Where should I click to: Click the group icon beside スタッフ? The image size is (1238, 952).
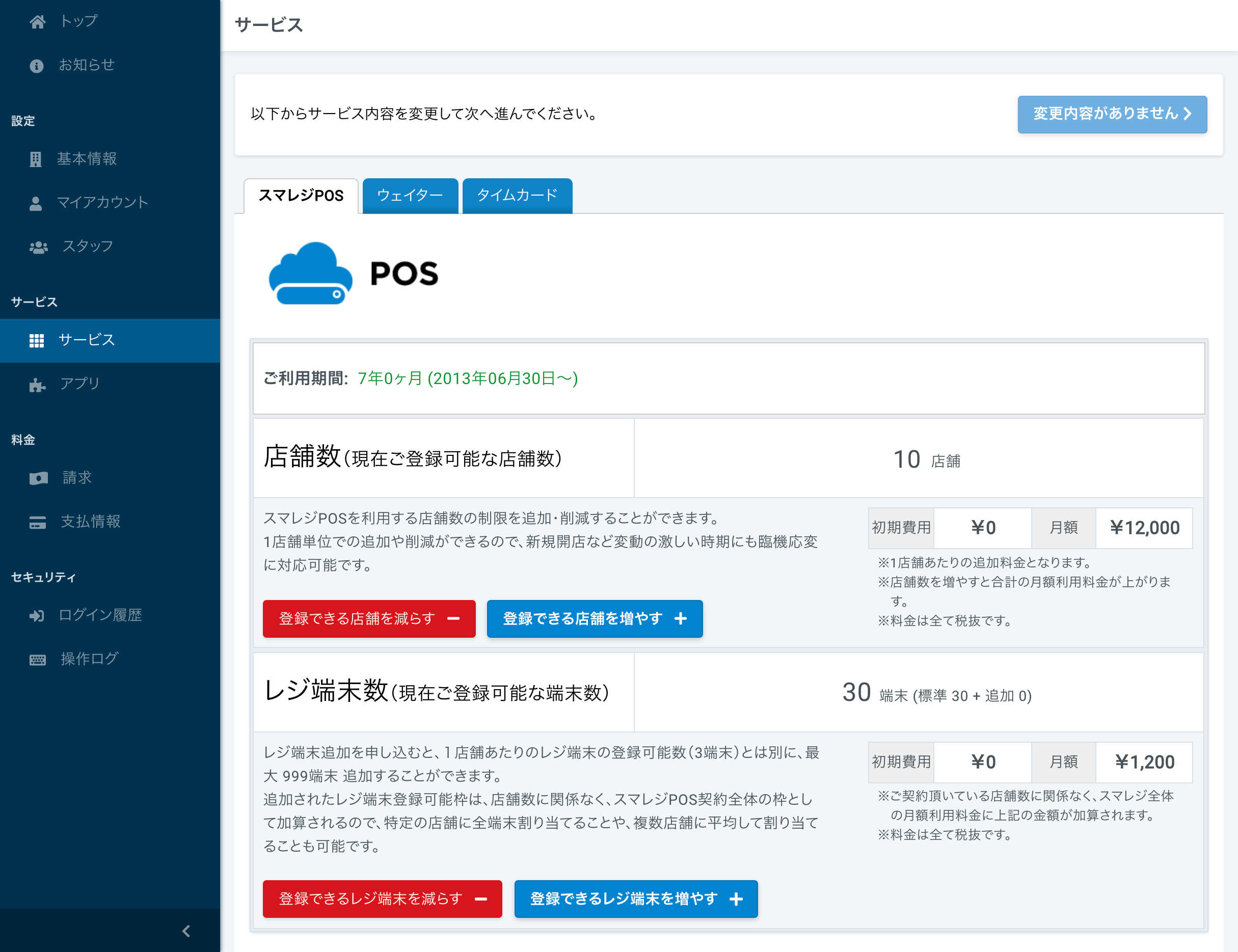[x=39, y=247]
